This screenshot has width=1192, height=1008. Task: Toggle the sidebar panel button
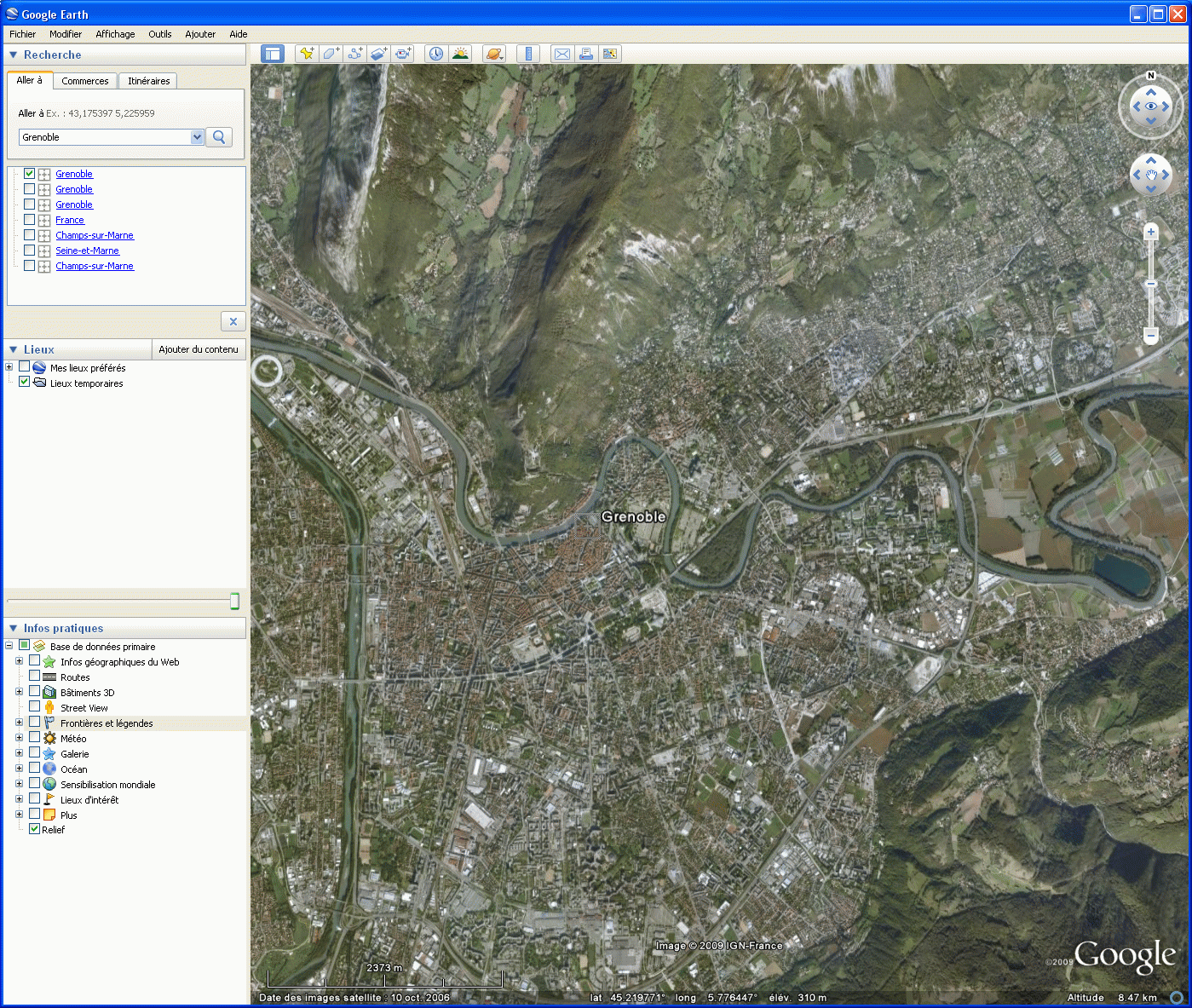point(272,54)
